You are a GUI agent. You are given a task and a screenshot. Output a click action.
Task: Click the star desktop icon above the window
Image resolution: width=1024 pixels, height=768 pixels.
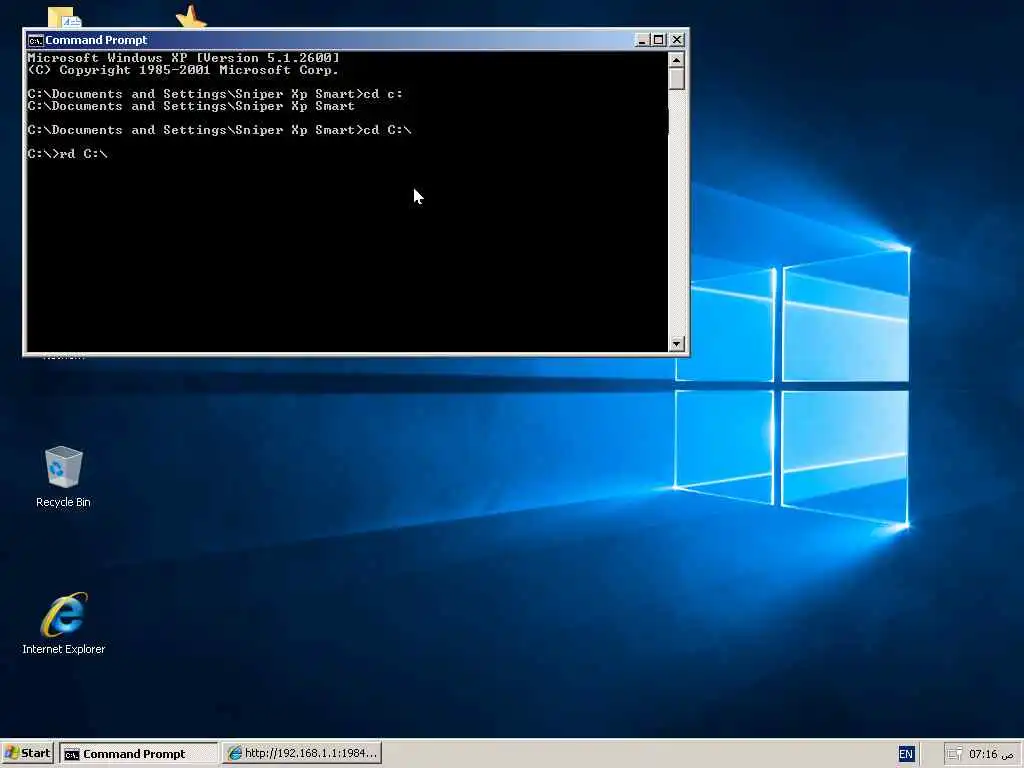(x=191, y=17)
